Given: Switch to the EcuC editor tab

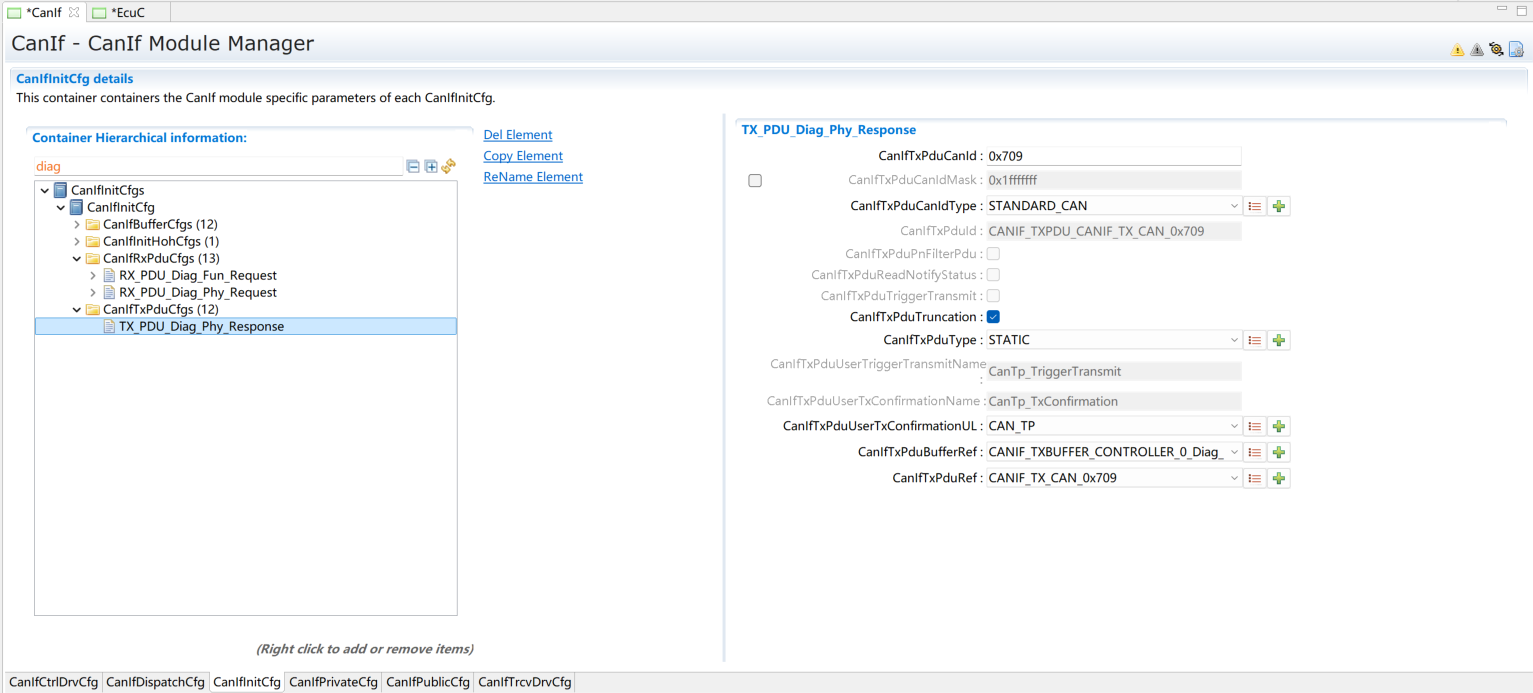Looking at the screenshot, I should (127, 12).
